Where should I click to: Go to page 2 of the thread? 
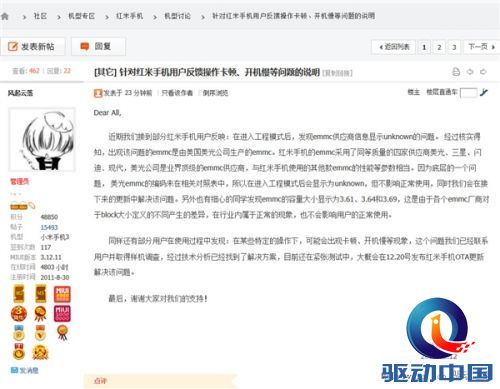coord(439,47)
